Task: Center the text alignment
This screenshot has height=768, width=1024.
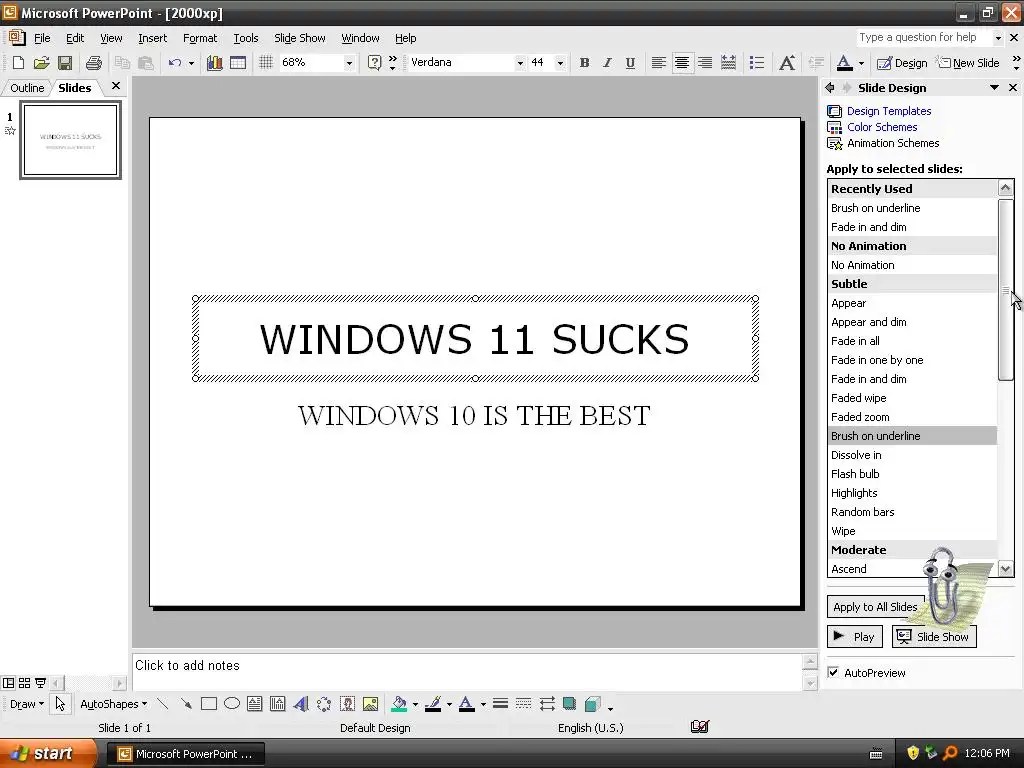Action: 682,63
